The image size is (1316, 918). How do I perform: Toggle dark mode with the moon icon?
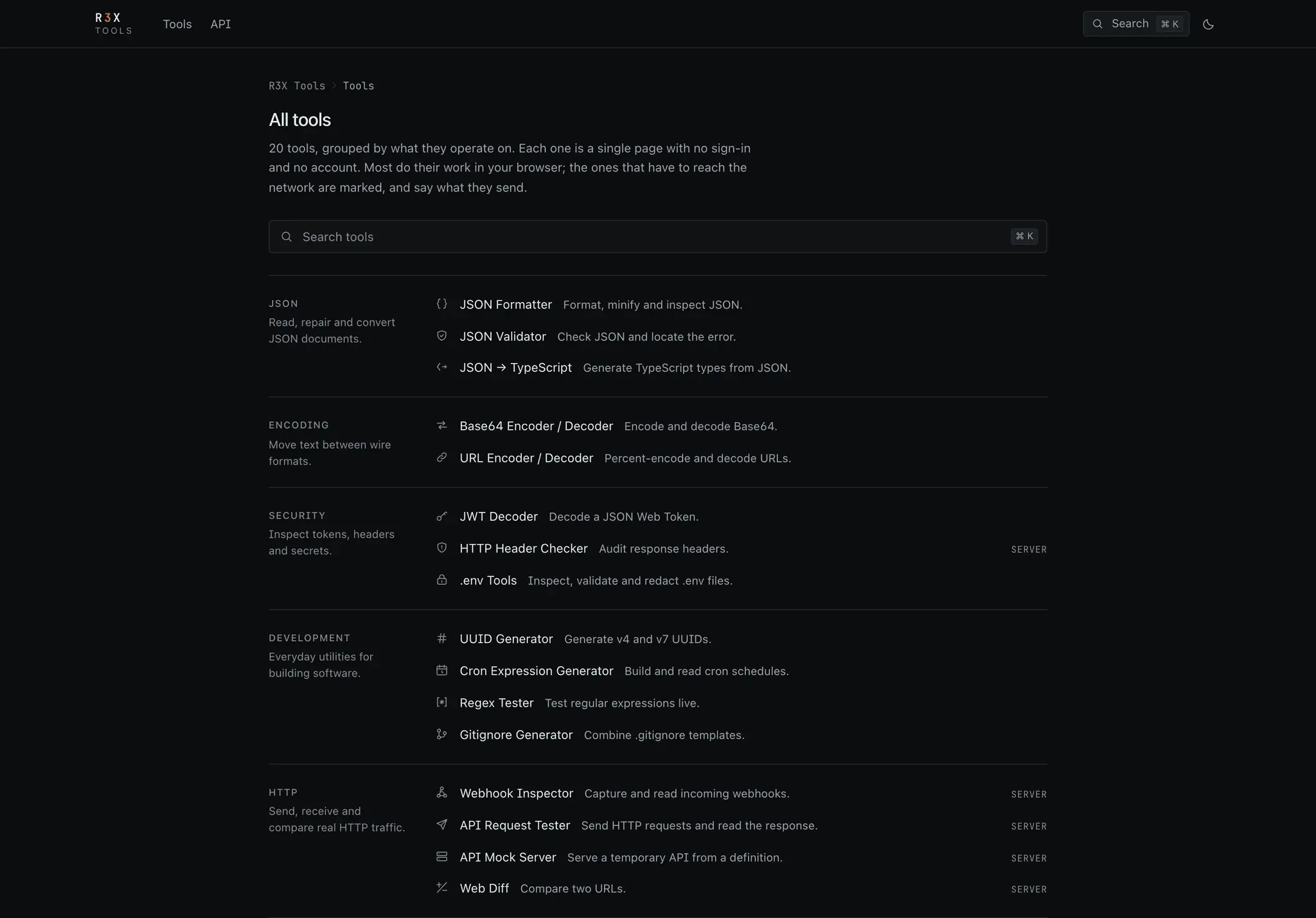tap(1208, 24)
